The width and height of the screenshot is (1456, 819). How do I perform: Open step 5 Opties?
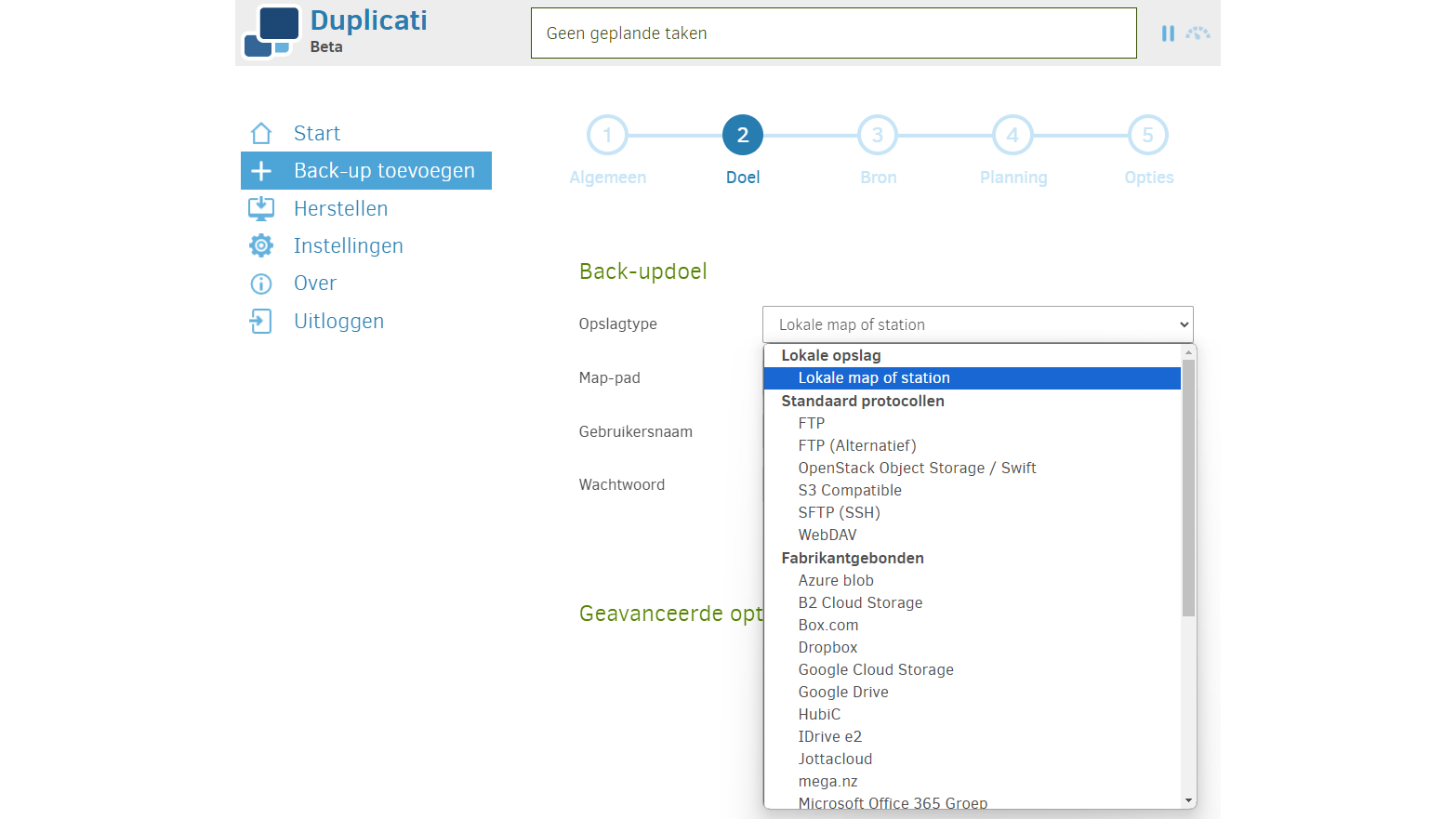pos(1148,136)
